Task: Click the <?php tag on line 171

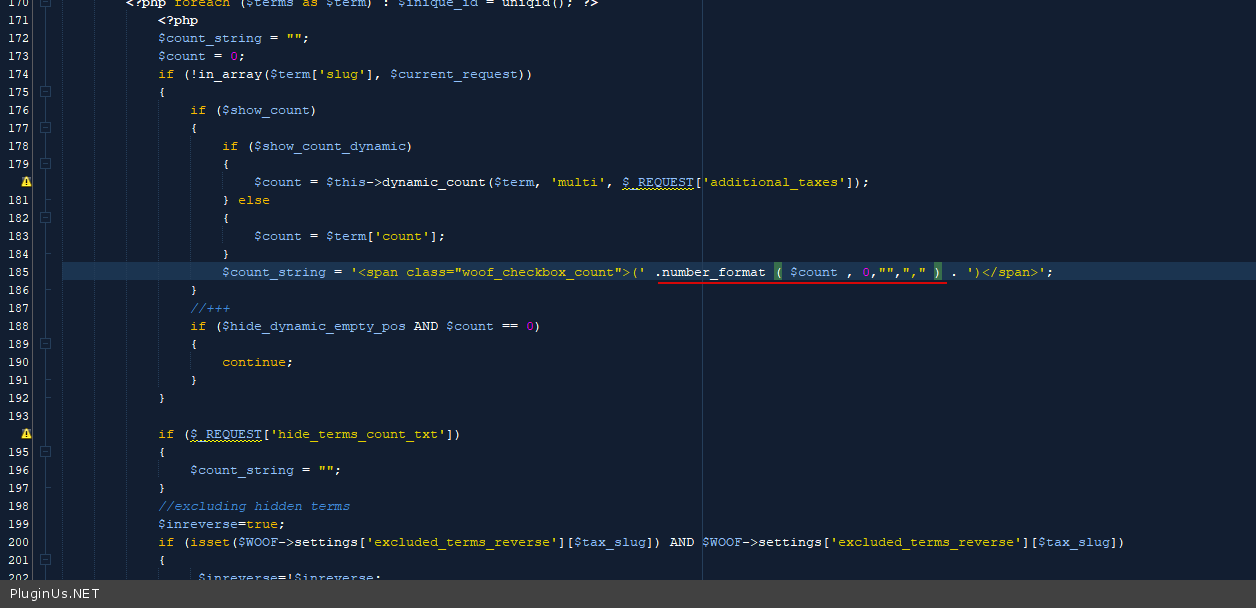Action: click(x=178, y=20)
